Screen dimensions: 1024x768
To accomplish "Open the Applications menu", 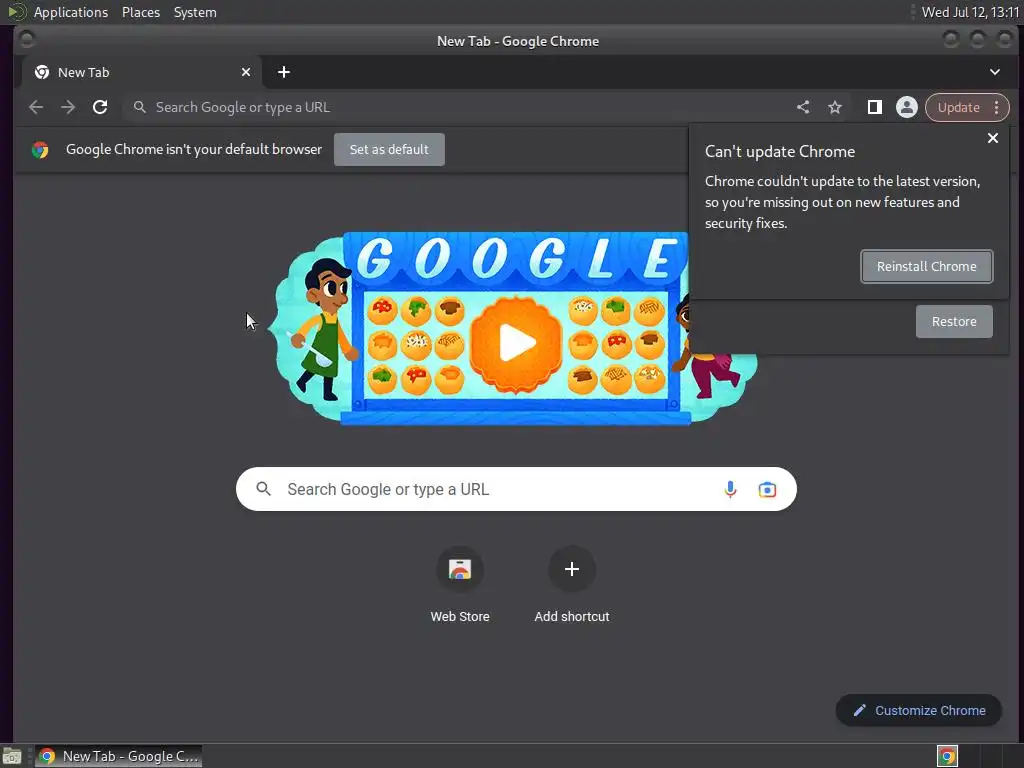I will (71, 12).
